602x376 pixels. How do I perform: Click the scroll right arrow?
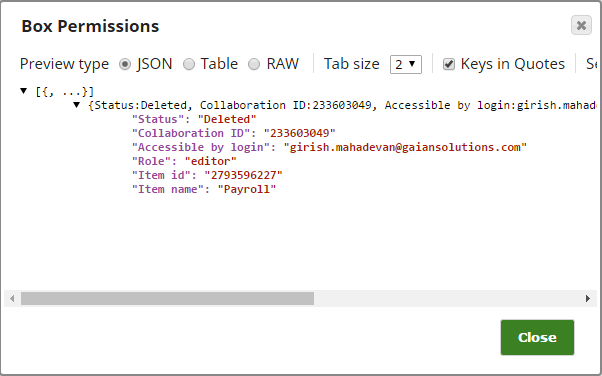click(x=588, y=298)
